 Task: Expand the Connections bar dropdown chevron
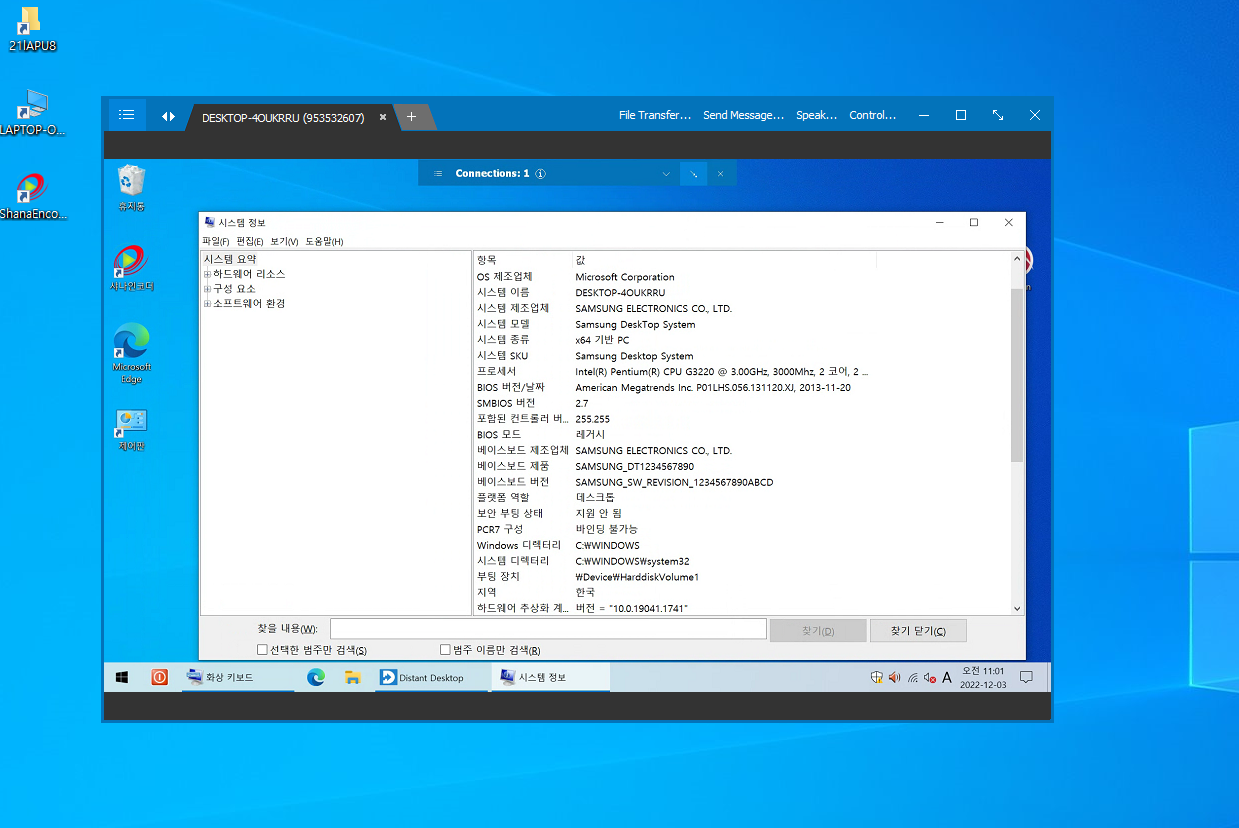(x=667, y=173)
